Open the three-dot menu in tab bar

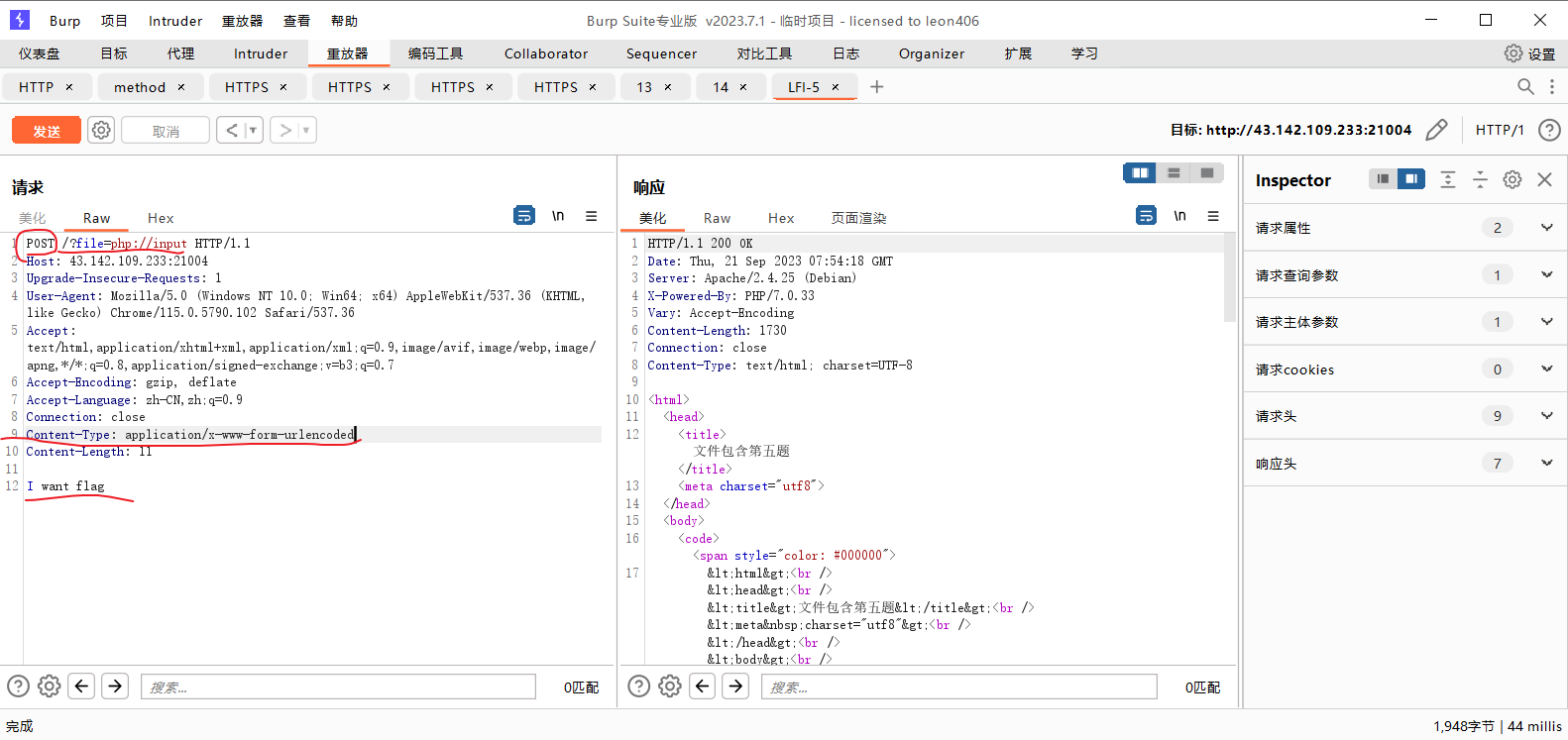(1552, 87)
